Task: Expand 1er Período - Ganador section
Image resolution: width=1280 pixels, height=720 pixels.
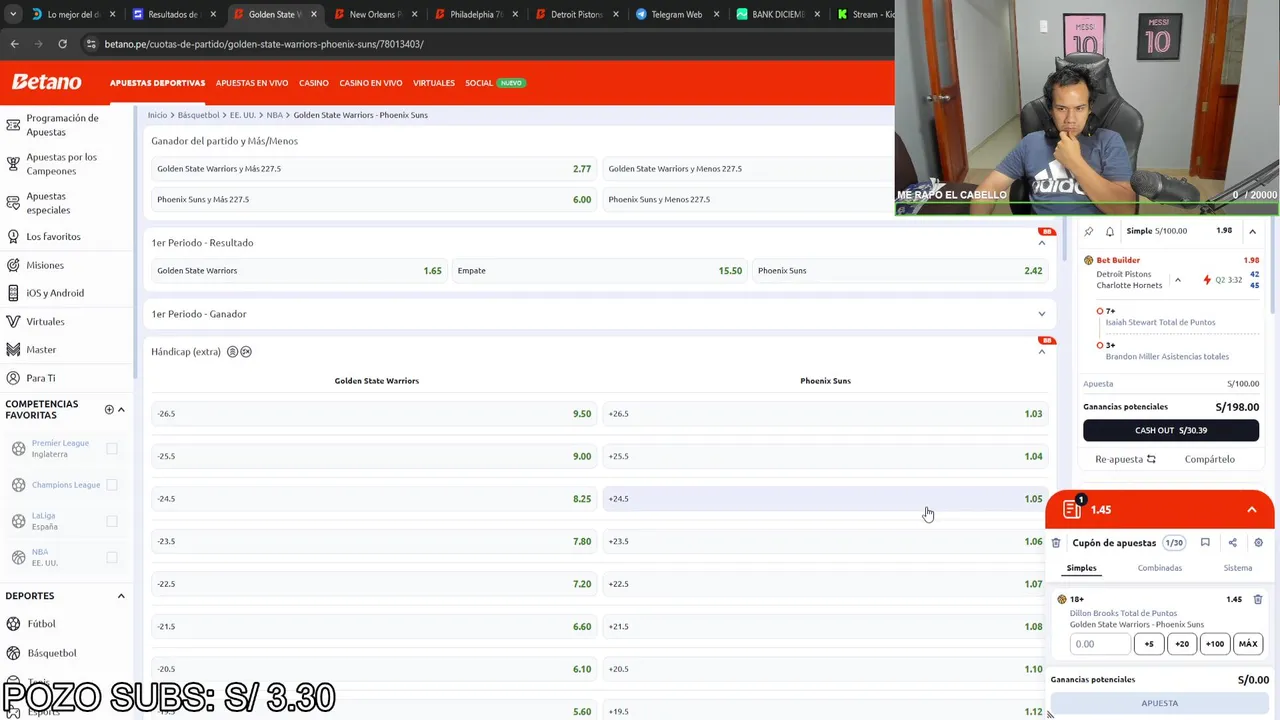Action: [1041, 314]
